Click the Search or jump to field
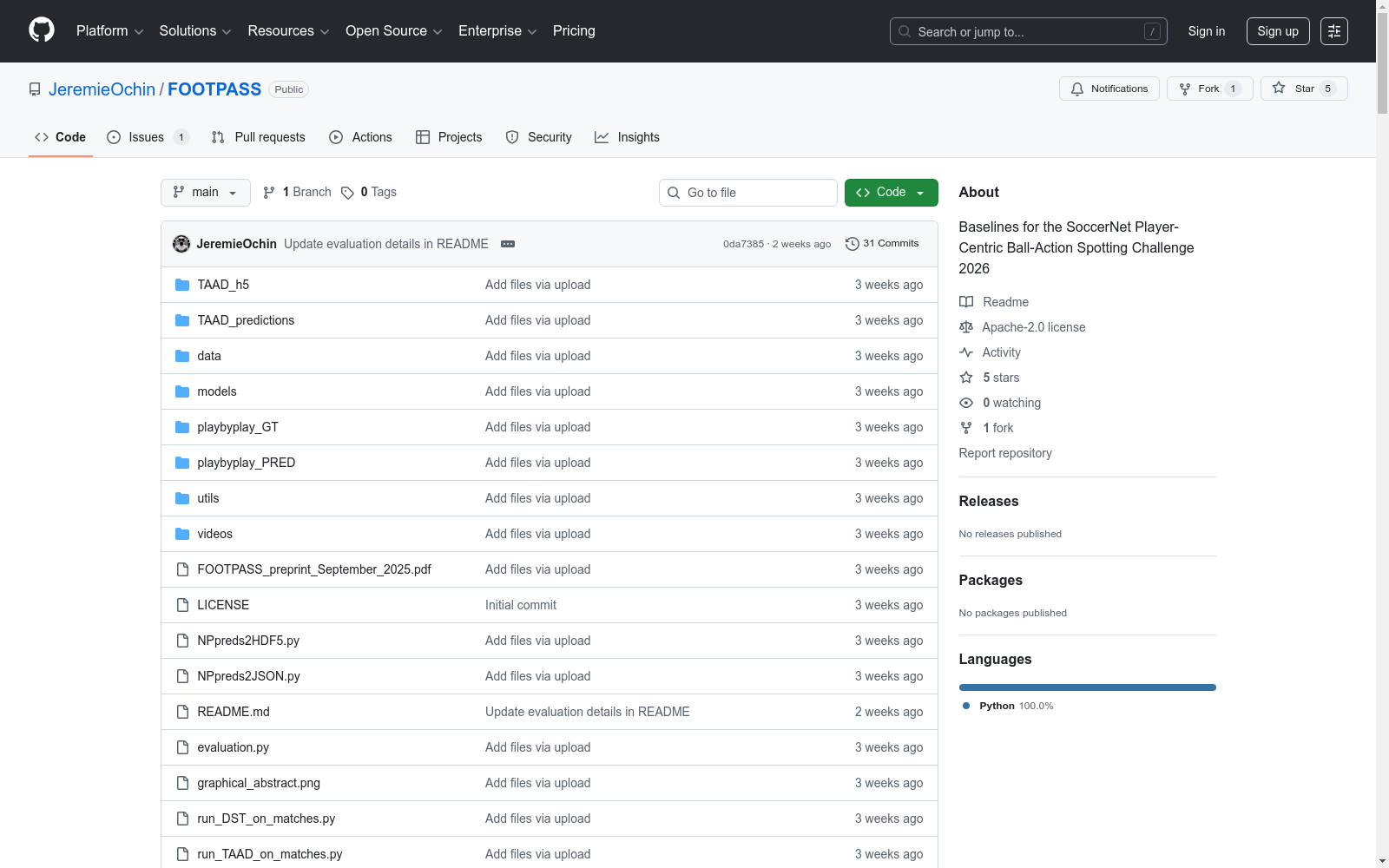 tap(1029, 31)
